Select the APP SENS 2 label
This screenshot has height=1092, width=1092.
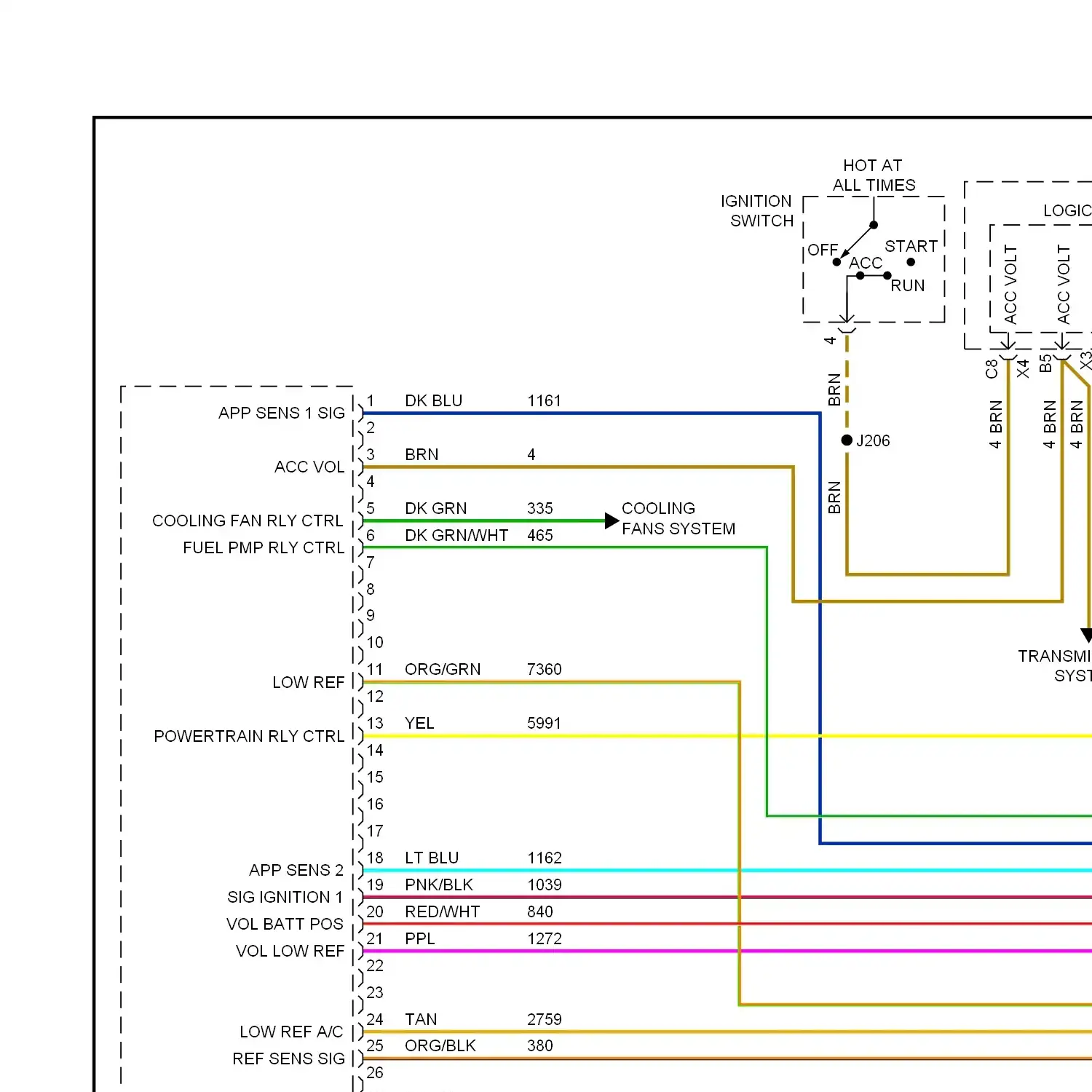[x=296, y=870]
